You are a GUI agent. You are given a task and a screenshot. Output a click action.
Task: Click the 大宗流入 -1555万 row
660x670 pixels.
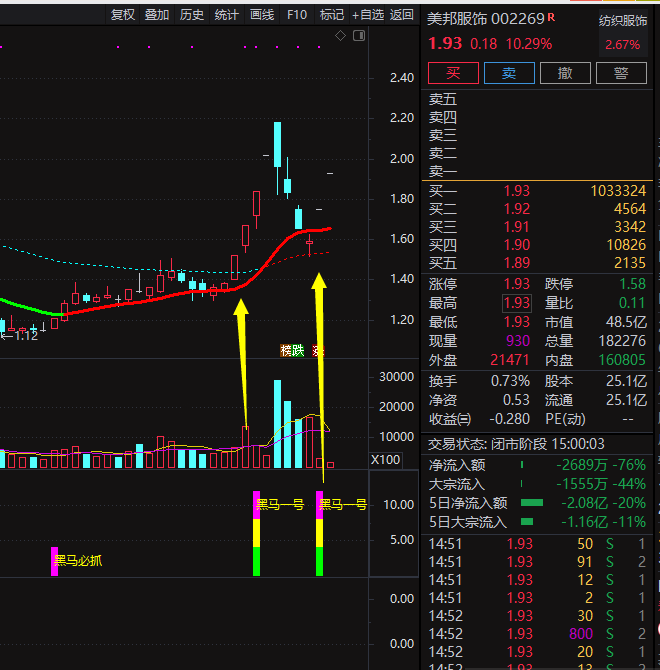(537, 484)
